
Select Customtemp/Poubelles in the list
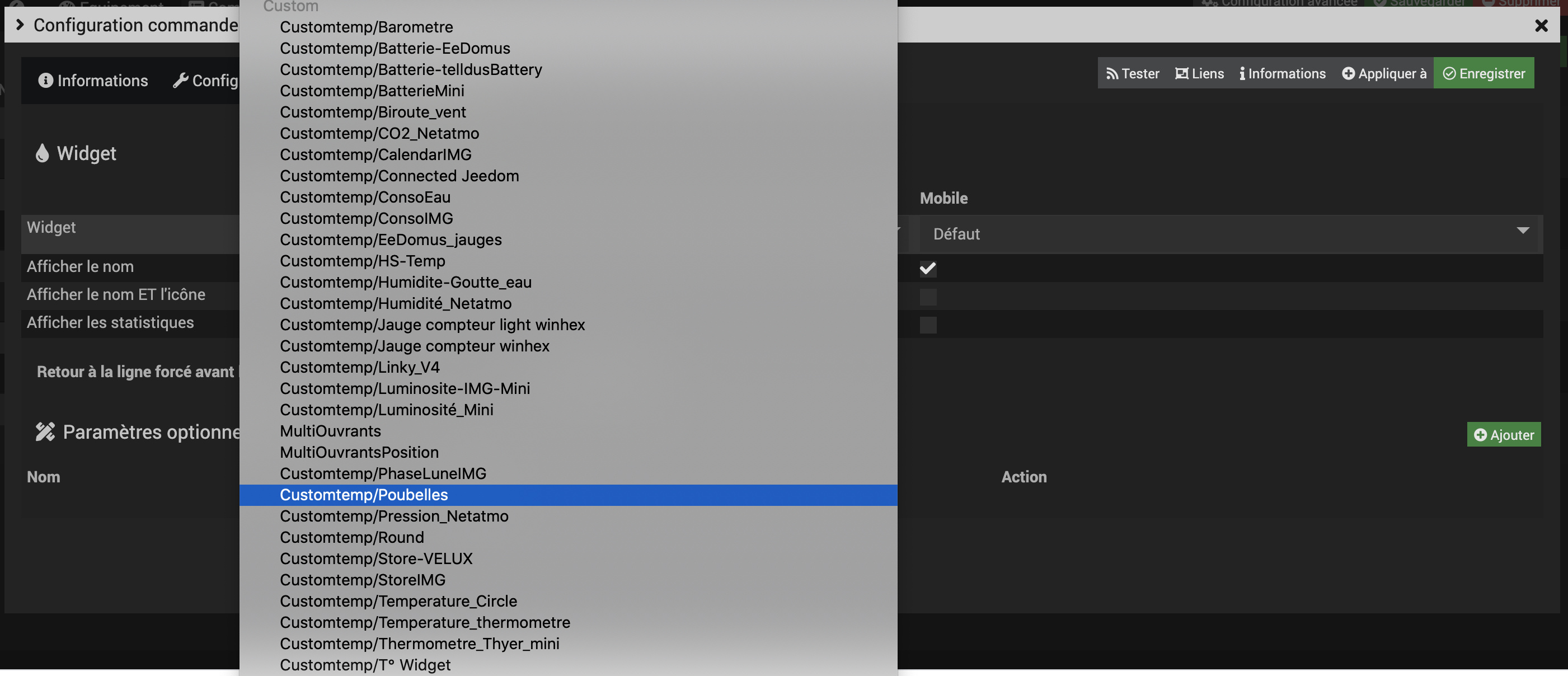point(363,495)
